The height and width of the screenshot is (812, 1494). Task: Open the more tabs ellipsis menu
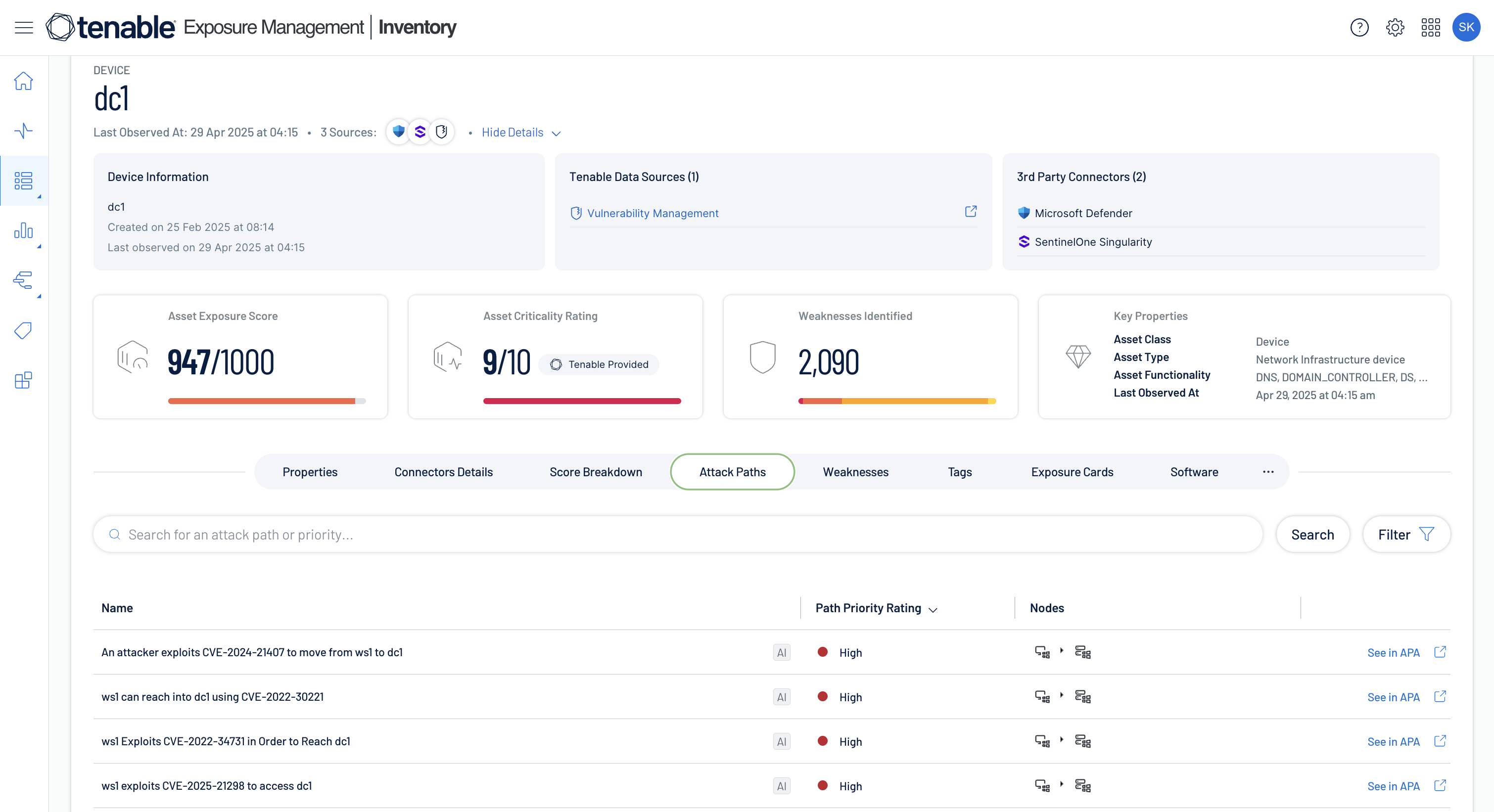1268,472
